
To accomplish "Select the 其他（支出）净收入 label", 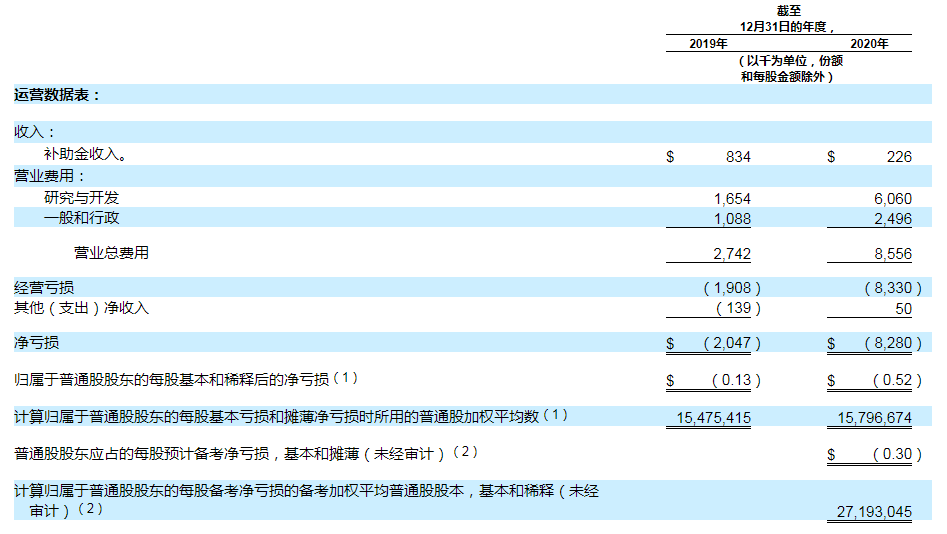I will [x=82, y=307].
